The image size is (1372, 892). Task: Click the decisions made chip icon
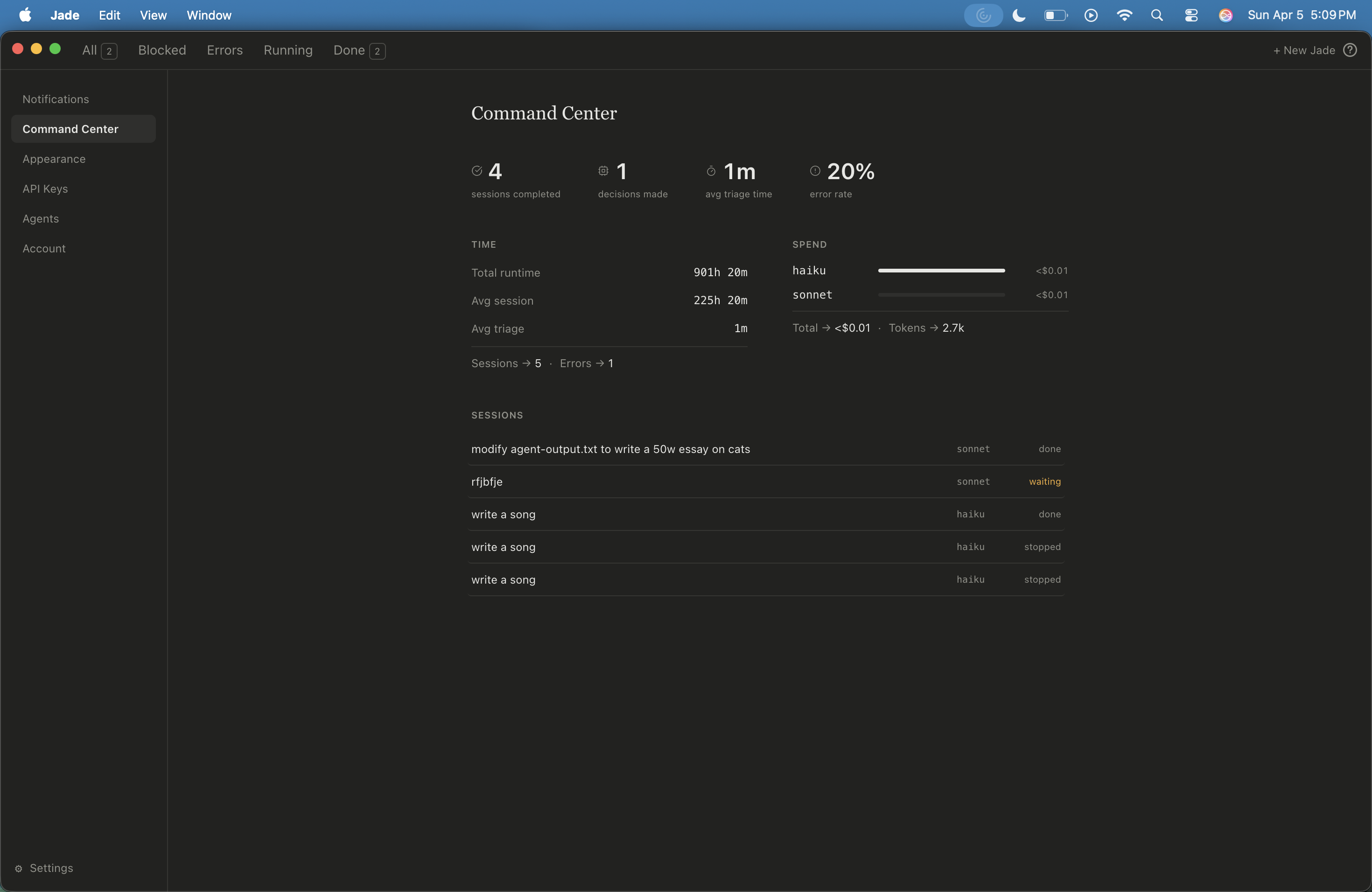tap(603, 171)
